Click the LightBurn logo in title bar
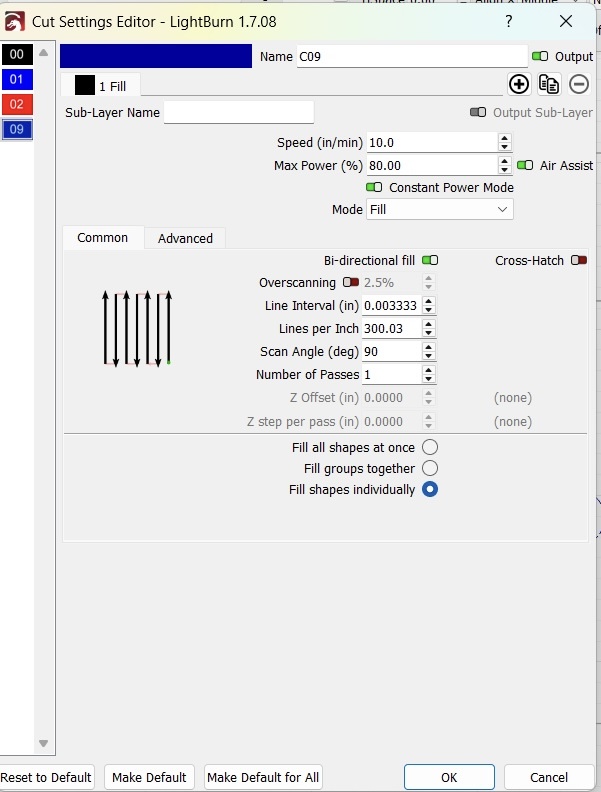 pos(14,22)
